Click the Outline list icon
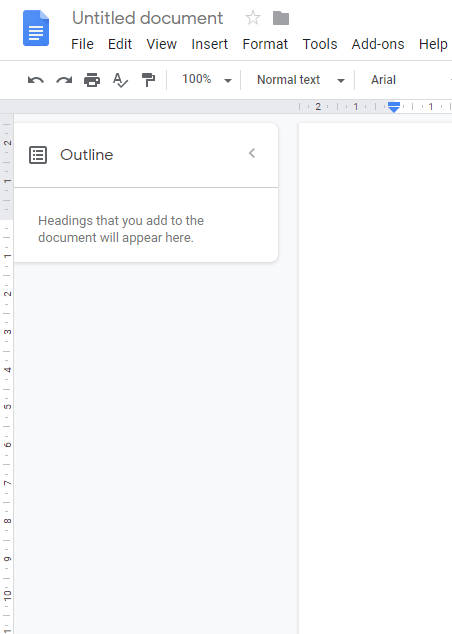 pos(38,155)
